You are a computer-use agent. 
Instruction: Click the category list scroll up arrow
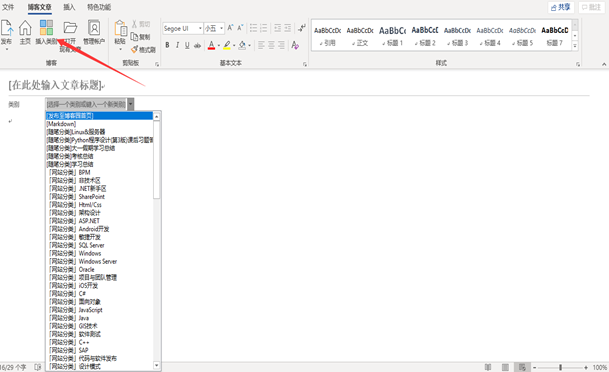point(157,116)
